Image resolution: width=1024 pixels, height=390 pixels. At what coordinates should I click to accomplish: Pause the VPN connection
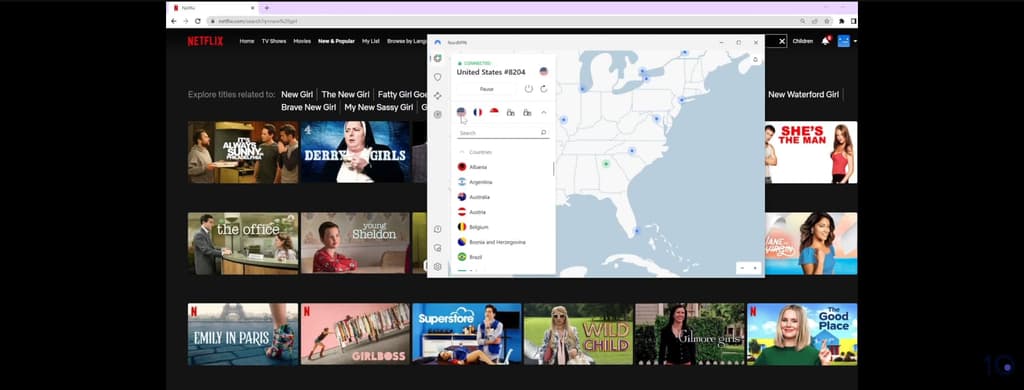[487, 89]
